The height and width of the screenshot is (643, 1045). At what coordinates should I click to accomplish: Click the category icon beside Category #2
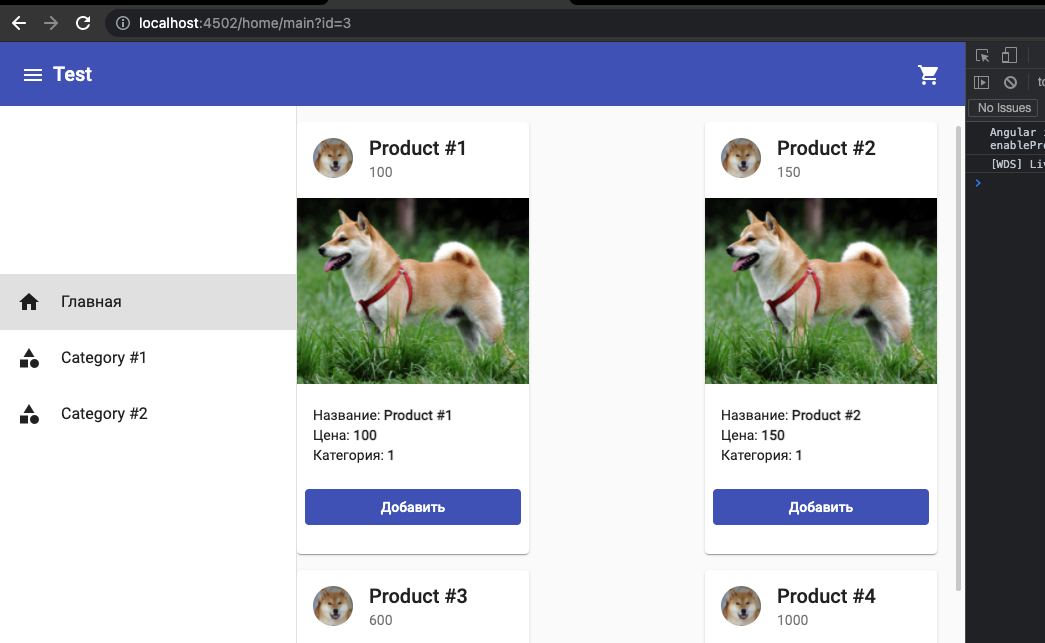coord(29,414)
